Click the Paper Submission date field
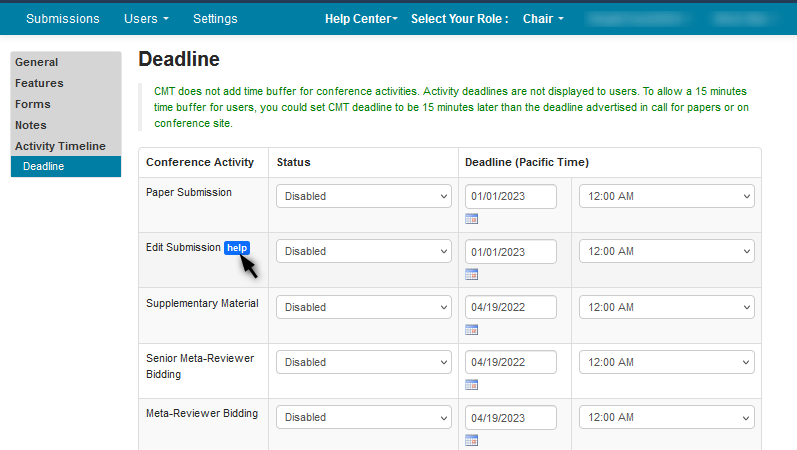The height and width of the screenshot is (450, 797). [510, 196]
